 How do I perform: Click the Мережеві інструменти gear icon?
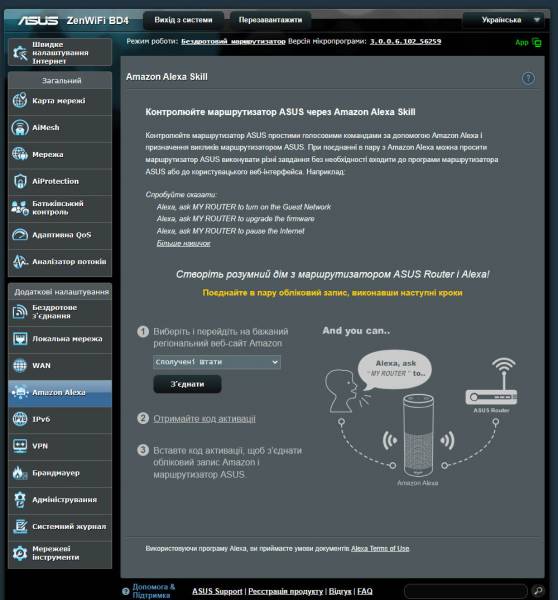pyautogui.click(x=20, y=553)
